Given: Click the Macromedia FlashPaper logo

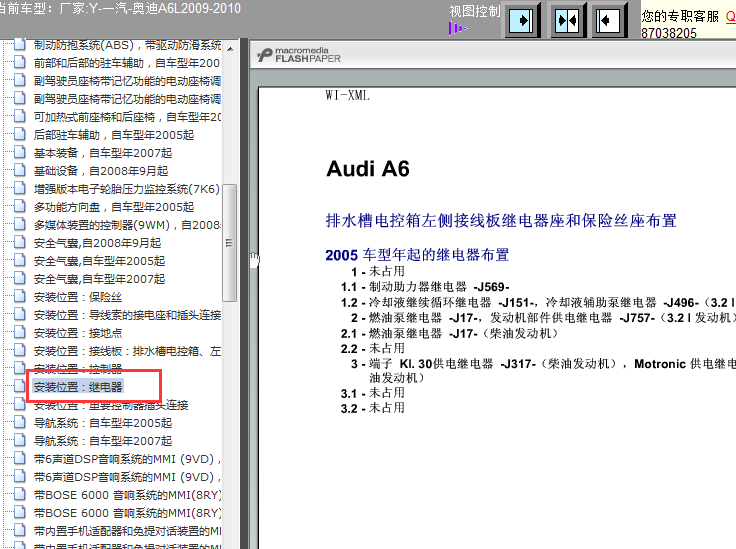Looking at the screenshot, I should pos(299,55).
